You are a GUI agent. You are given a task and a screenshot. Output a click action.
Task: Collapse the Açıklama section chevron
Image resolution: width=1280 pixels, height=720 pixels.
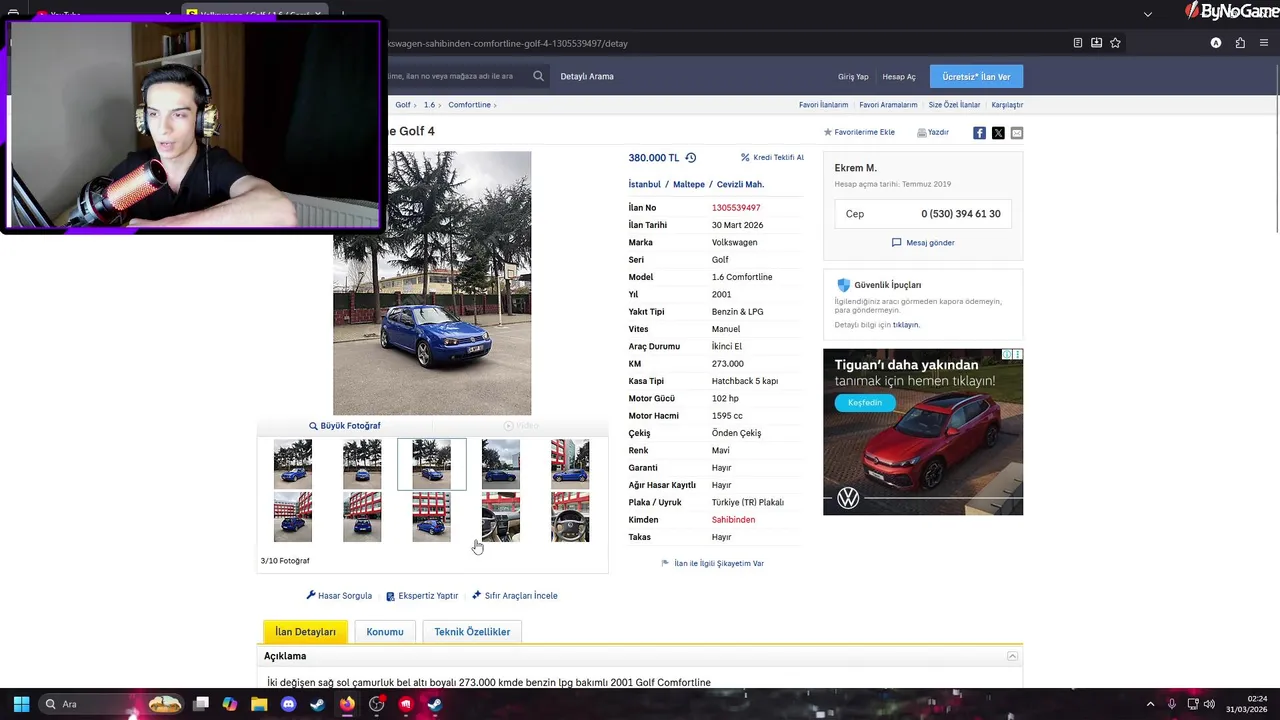1012,656
